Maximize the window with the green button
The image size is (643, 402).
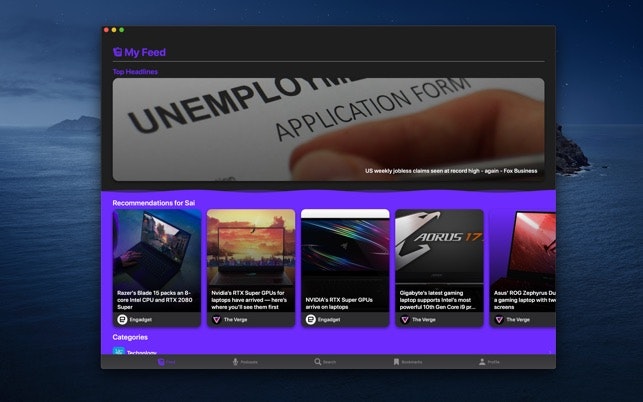tap(121, 30)
